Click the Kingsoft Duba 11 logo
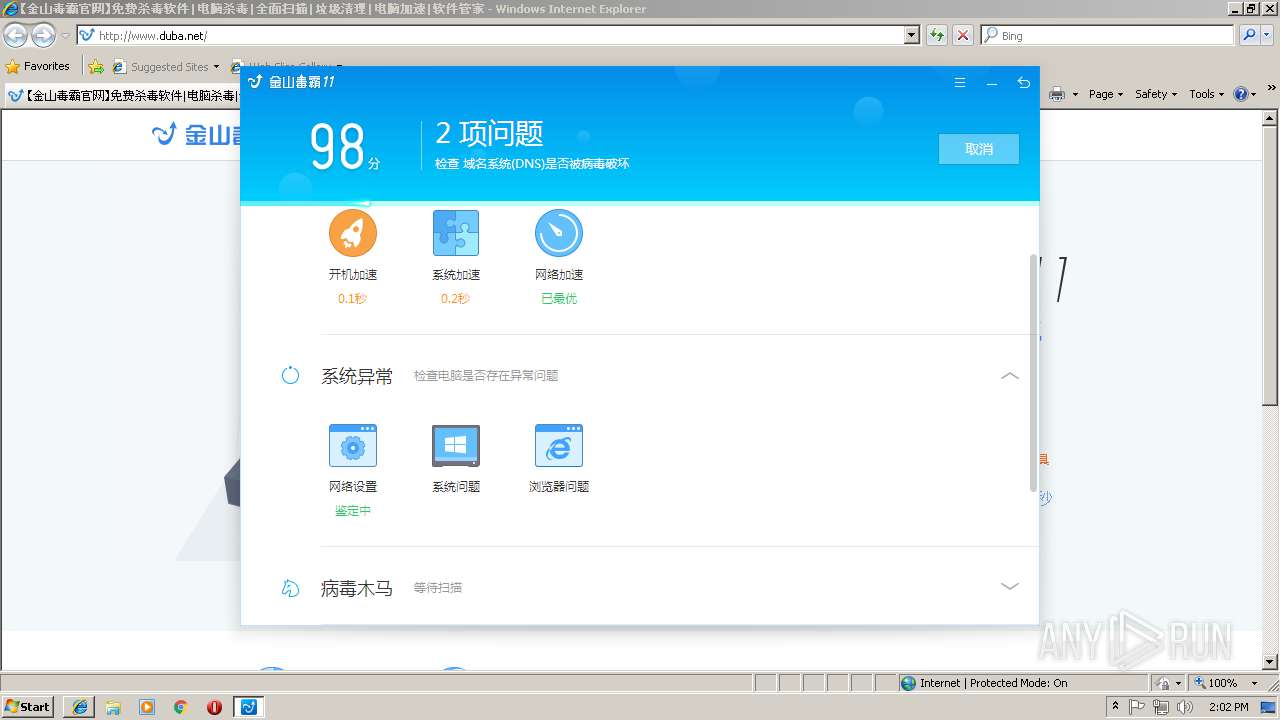Screen dimensions: 1280x720 (x=291, y=82)
